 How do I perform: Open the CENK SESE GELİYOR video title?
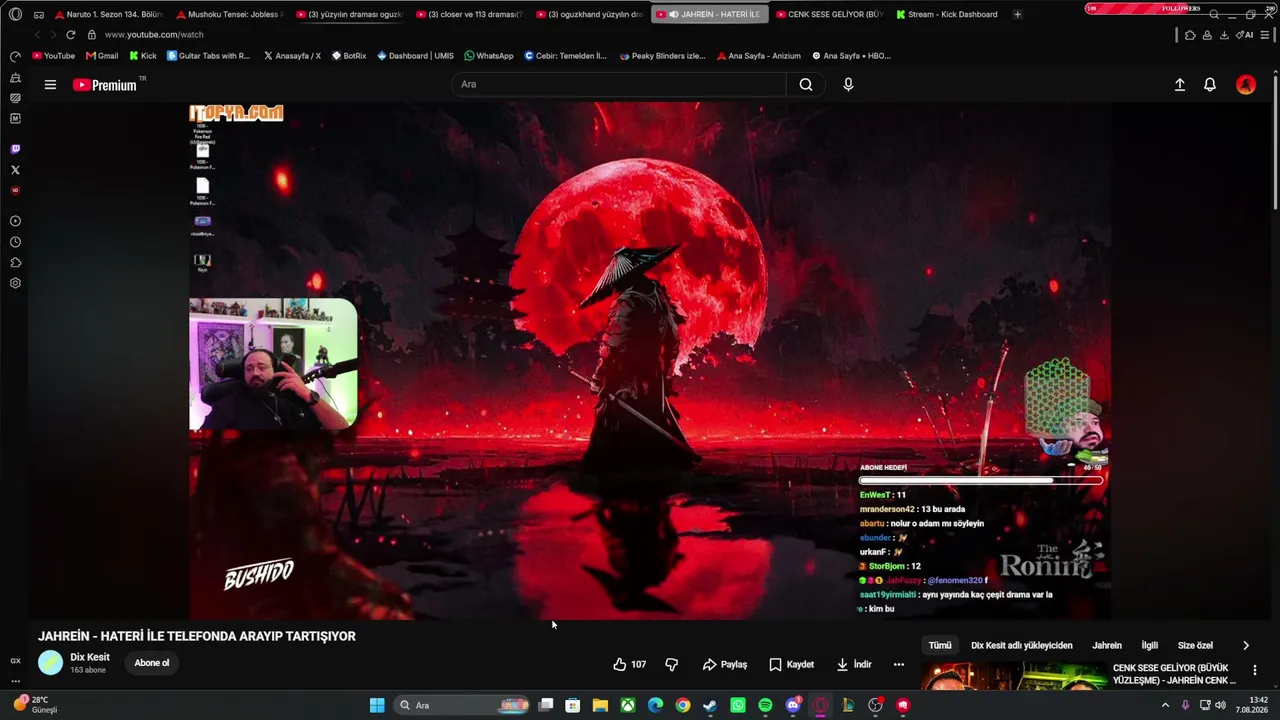click(x=1175, y=674)
